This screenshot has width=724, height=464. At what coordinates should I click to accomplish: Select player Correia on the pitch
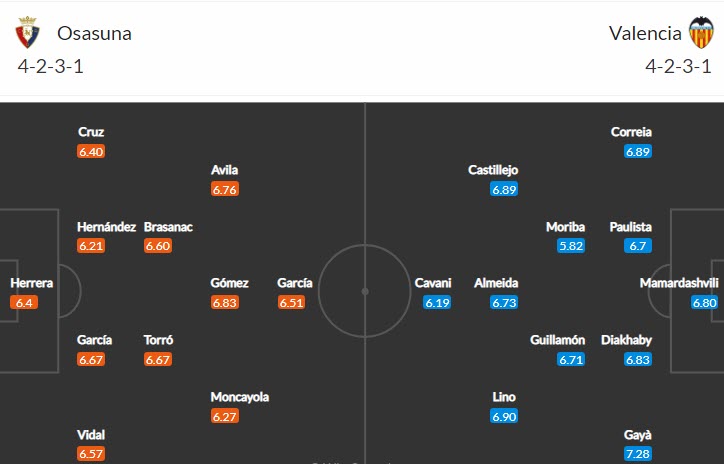[x=631, y=132]
